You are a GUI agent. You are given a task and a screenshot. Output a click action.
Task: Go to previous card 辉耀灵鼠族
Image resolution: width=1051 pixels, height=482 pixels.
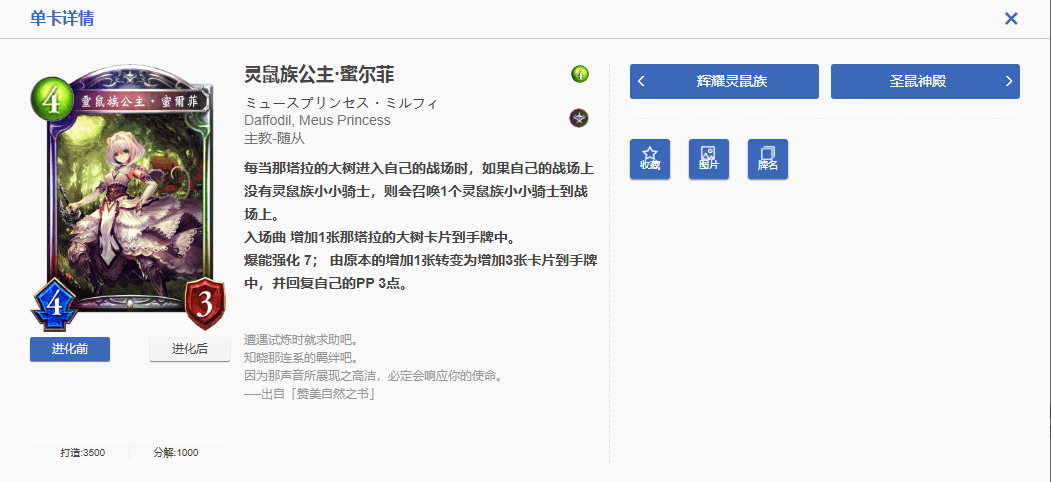coord(724,82)
